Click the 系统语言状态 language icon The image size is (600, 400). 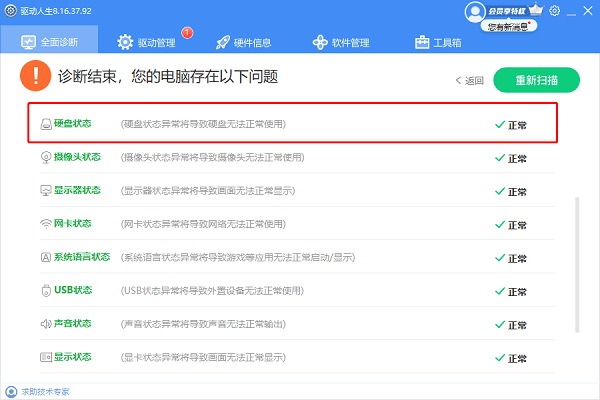point(46,257)
